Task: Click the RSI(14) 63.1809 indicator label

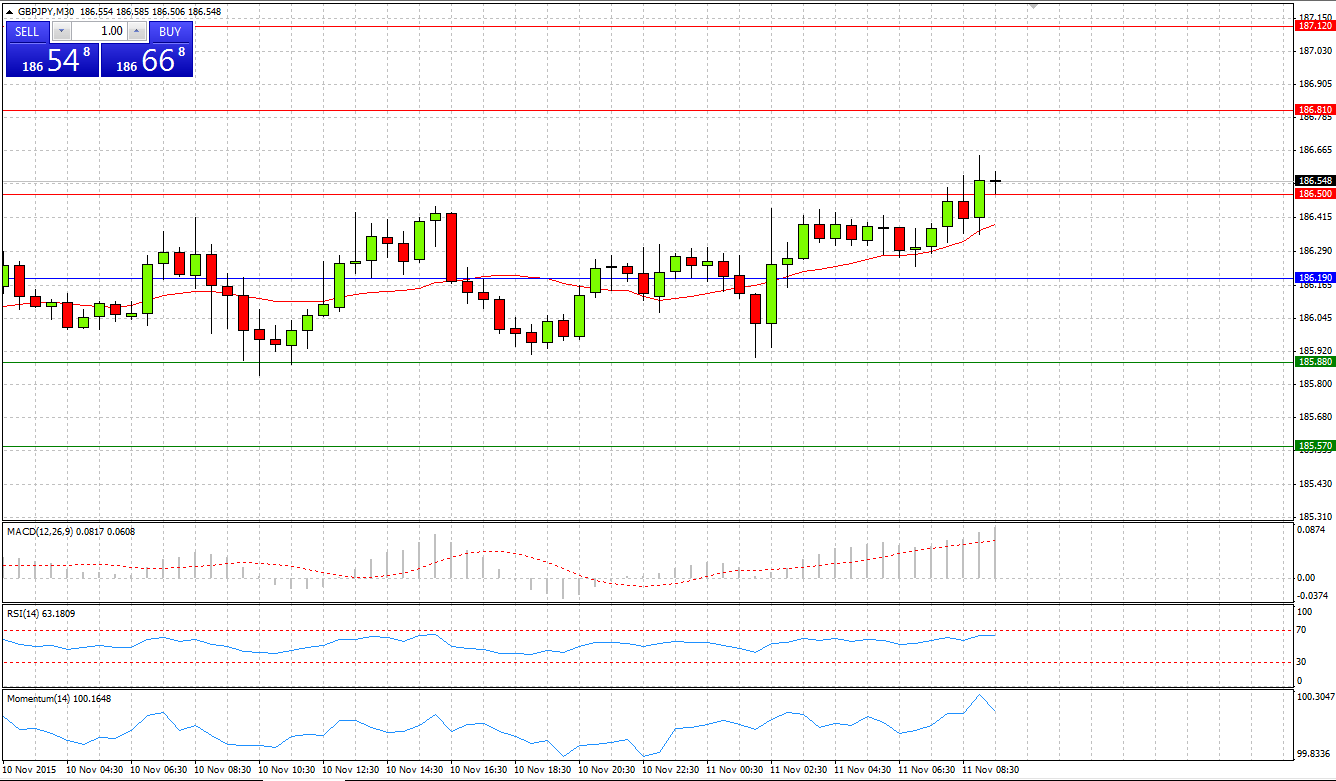Action: point(41,613)
